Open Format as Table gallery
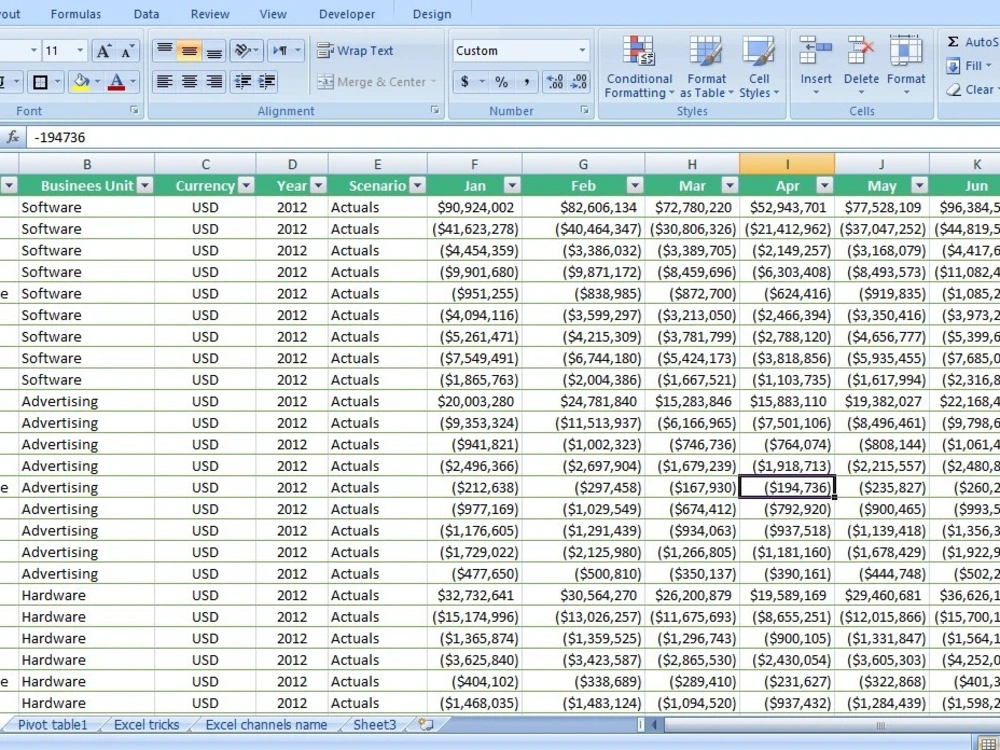 (x=706, y=67)
